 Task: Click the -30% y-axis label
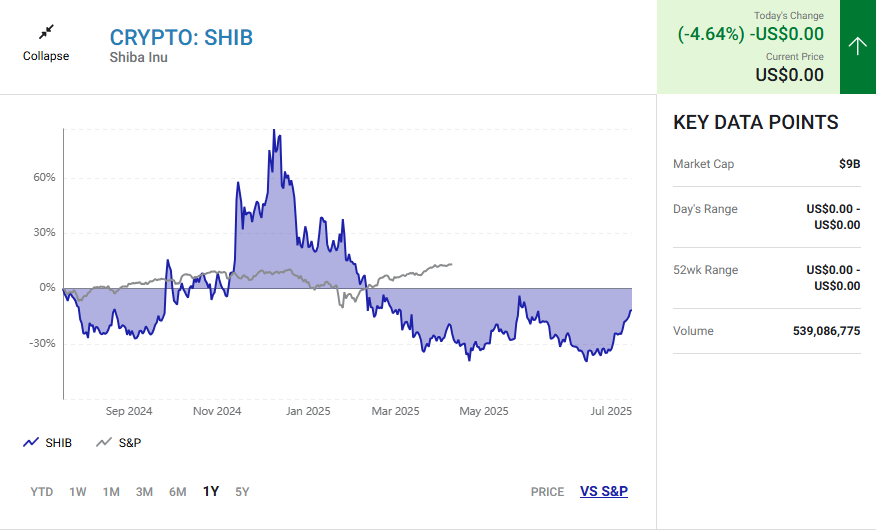tap(42, 343)
